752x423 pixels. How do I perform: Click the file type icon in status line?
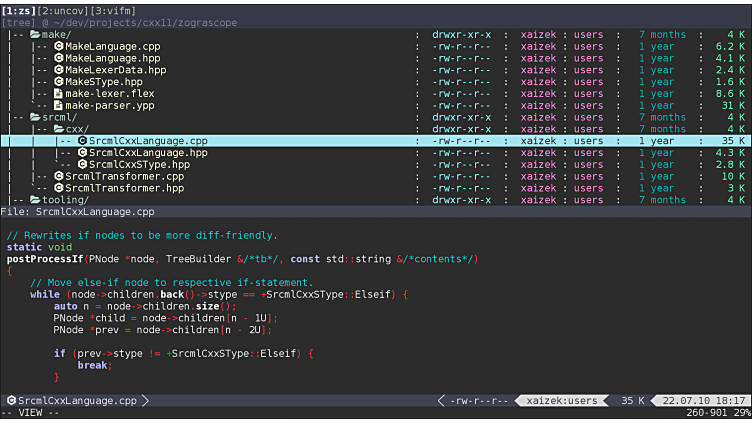click(11, 401)
